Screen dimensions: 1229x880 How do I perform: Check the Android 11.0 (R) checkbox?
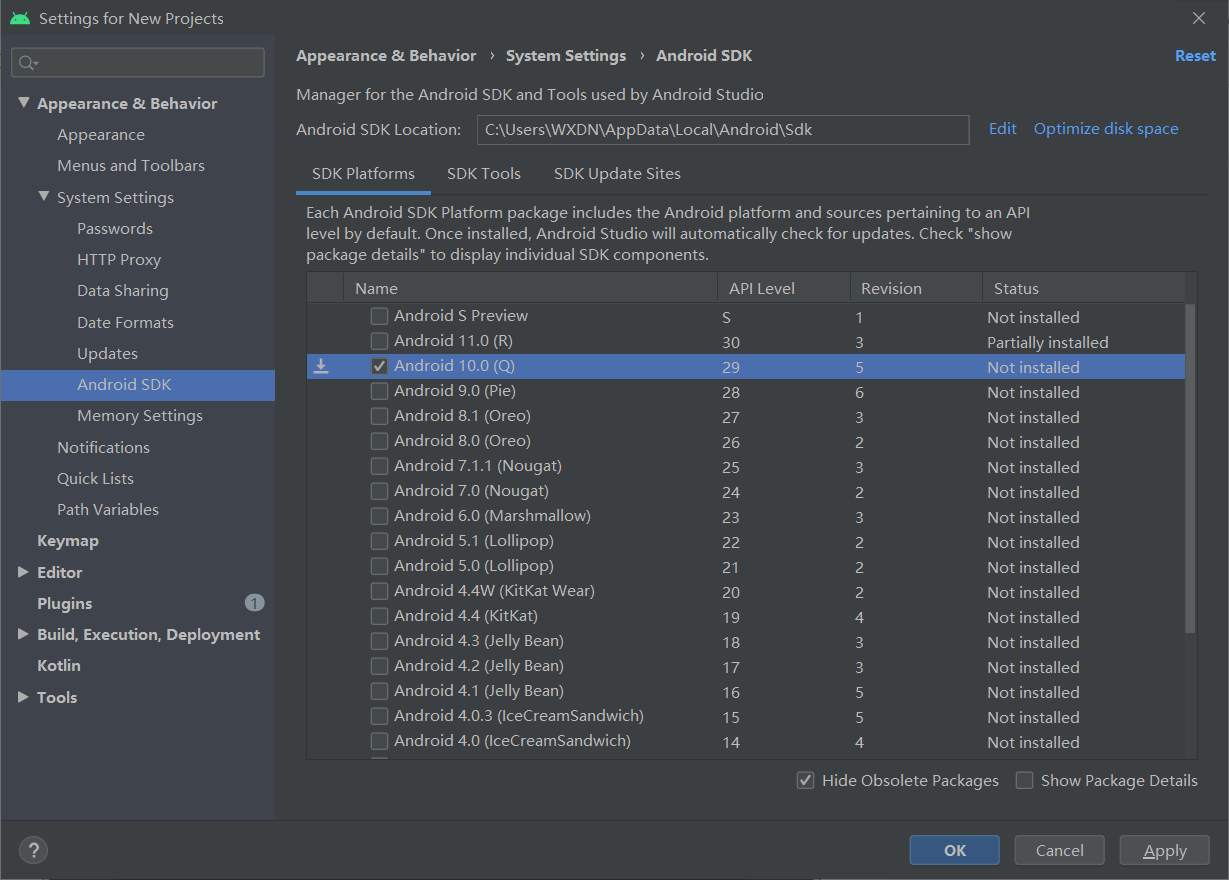coord(379,341)
